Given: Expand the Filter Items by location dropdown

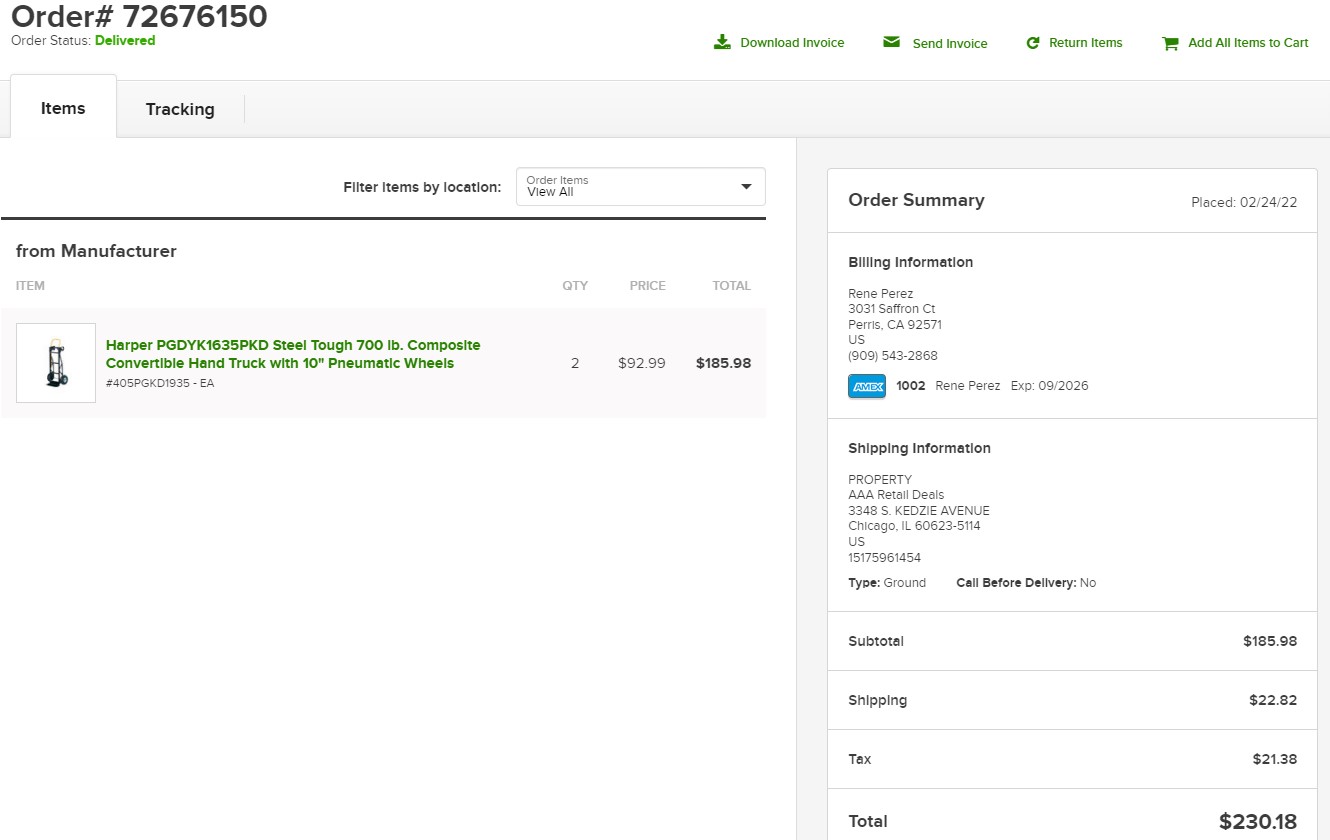Looking at the screenshot, I should pyautogui.click(x=641, y=187).
